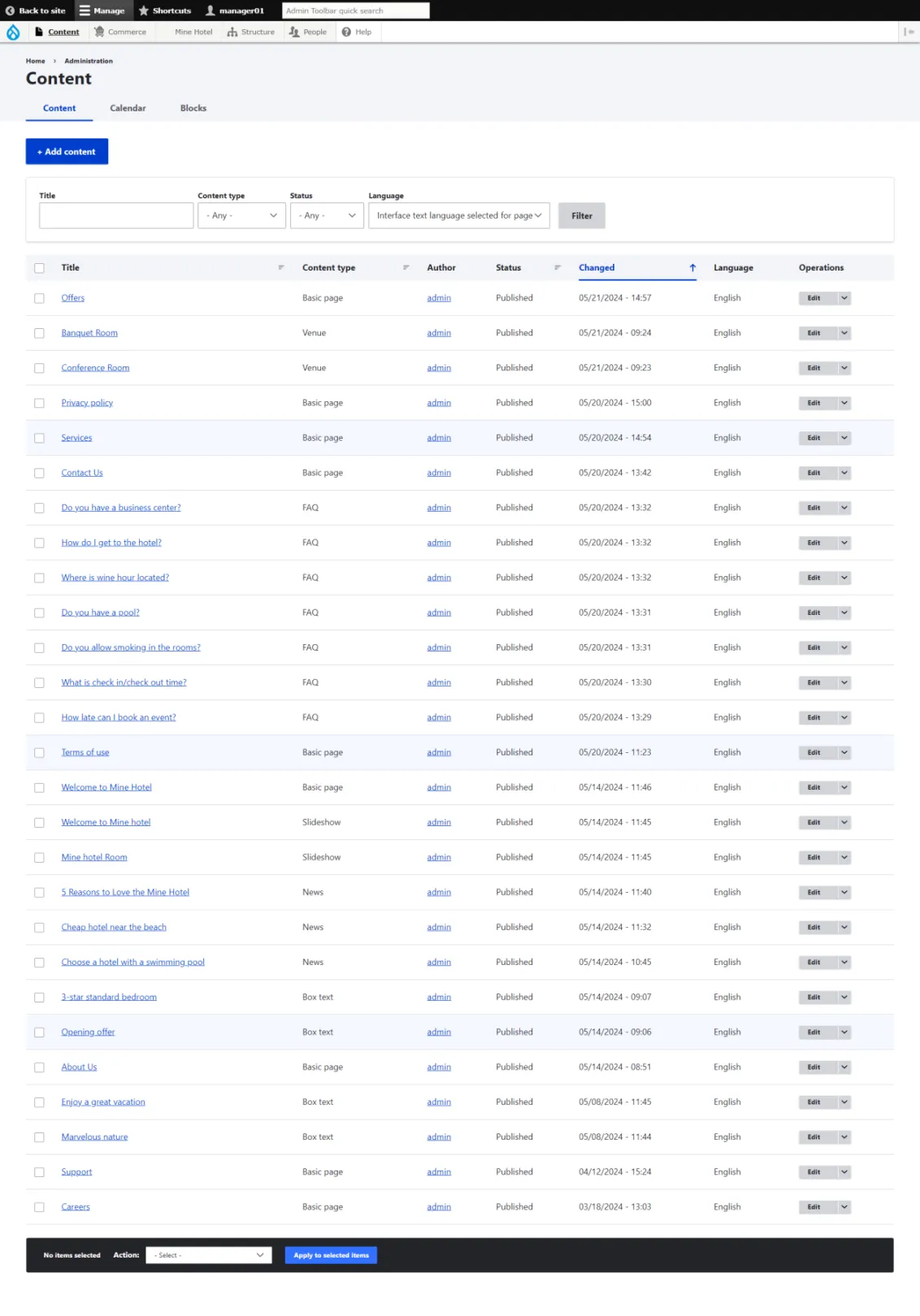This screenshot has width=920, height=1316.
Task: Click Add content button
Action: tap(67, 151)
